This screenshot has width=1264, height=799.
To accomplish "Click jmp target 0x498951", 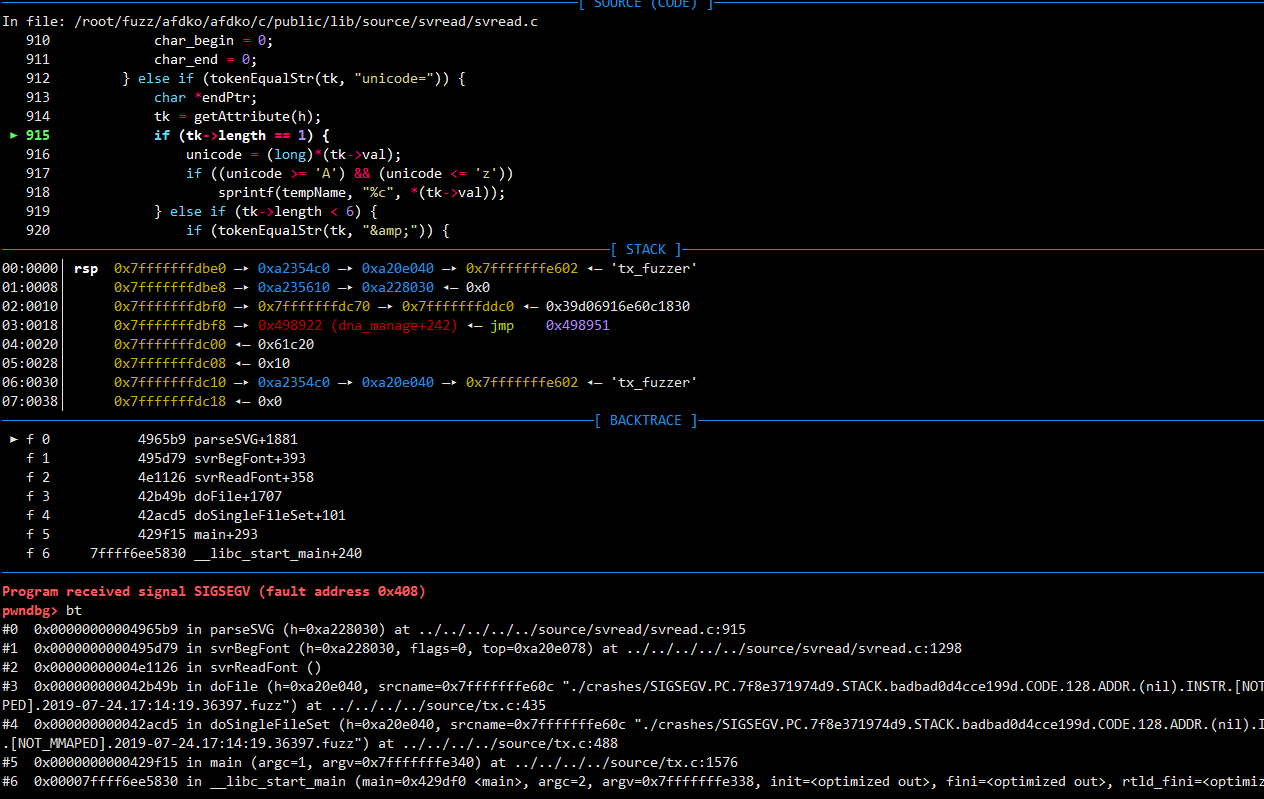I will click(x=578, y=325).
